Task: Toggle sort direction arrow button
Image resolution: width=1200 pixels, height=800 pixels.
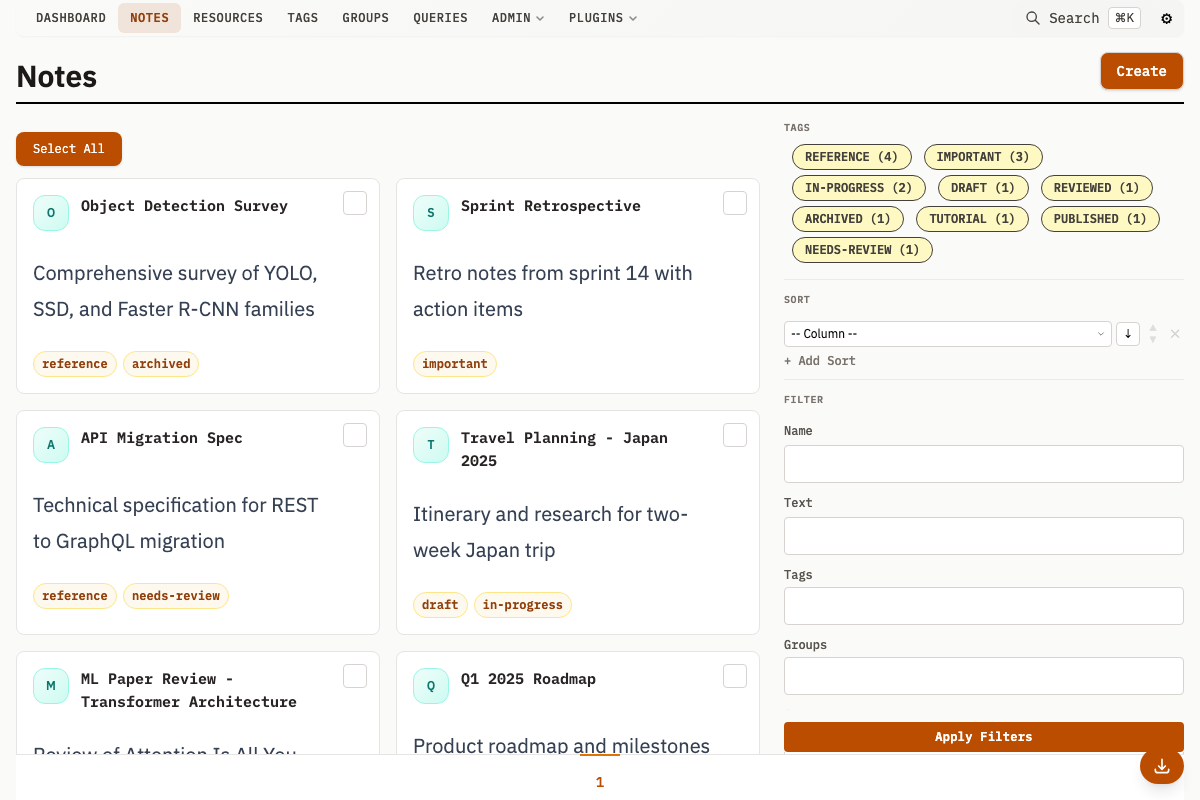Action: tap(1127, 334)
